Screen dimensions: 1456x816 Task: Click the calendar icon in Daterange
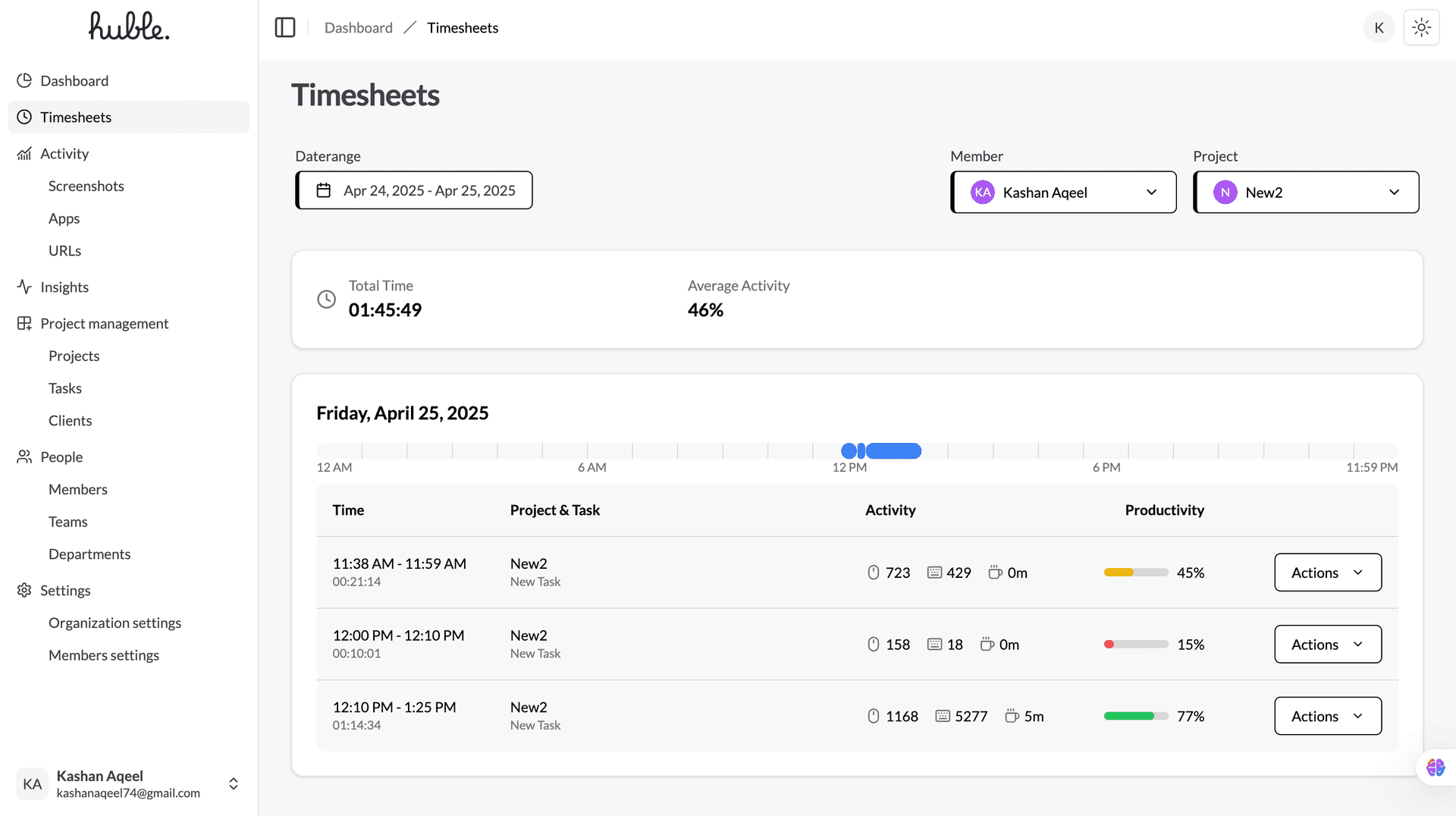click(324, 190)
